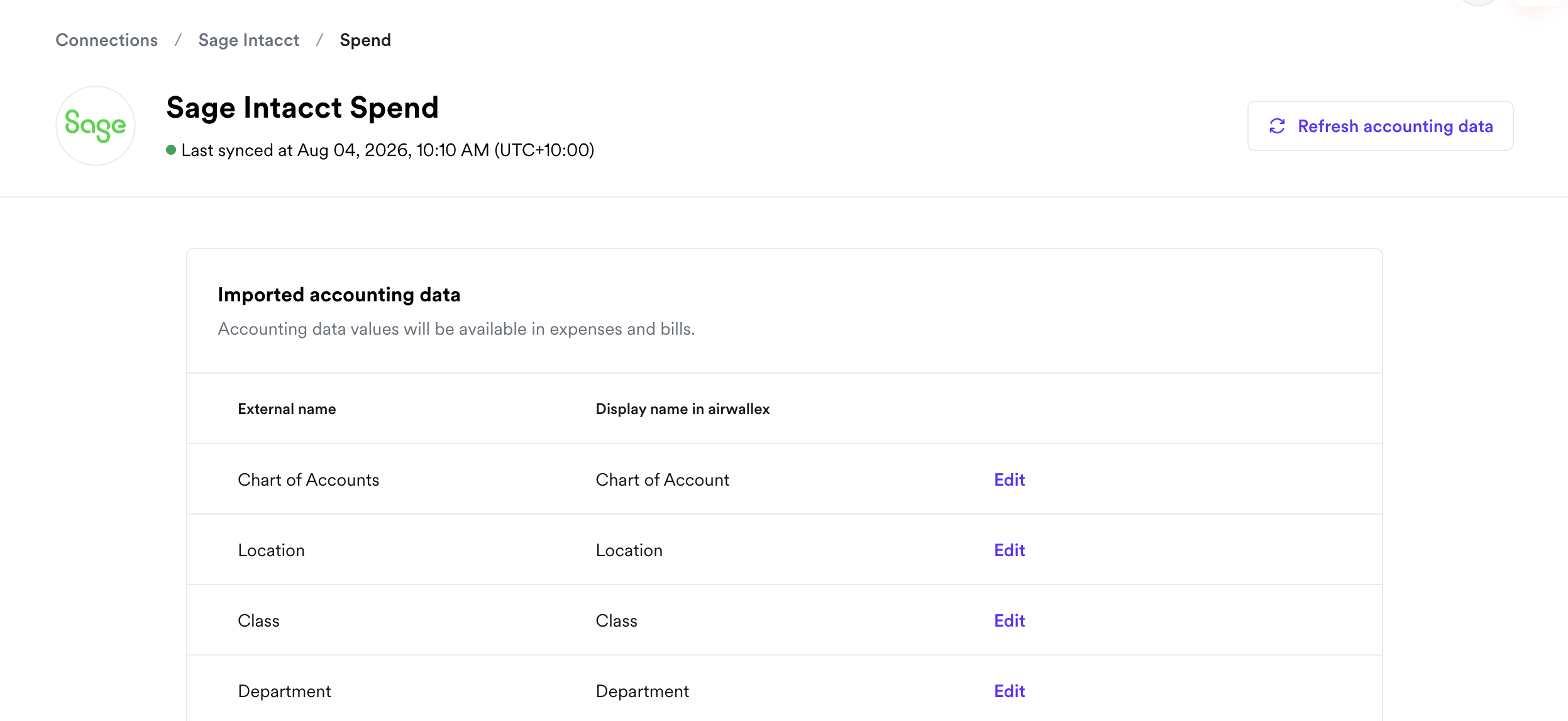Viewport: 1568px width, 721px height.
Task: Click Department external name cell
Action: [x=284, y=691]
